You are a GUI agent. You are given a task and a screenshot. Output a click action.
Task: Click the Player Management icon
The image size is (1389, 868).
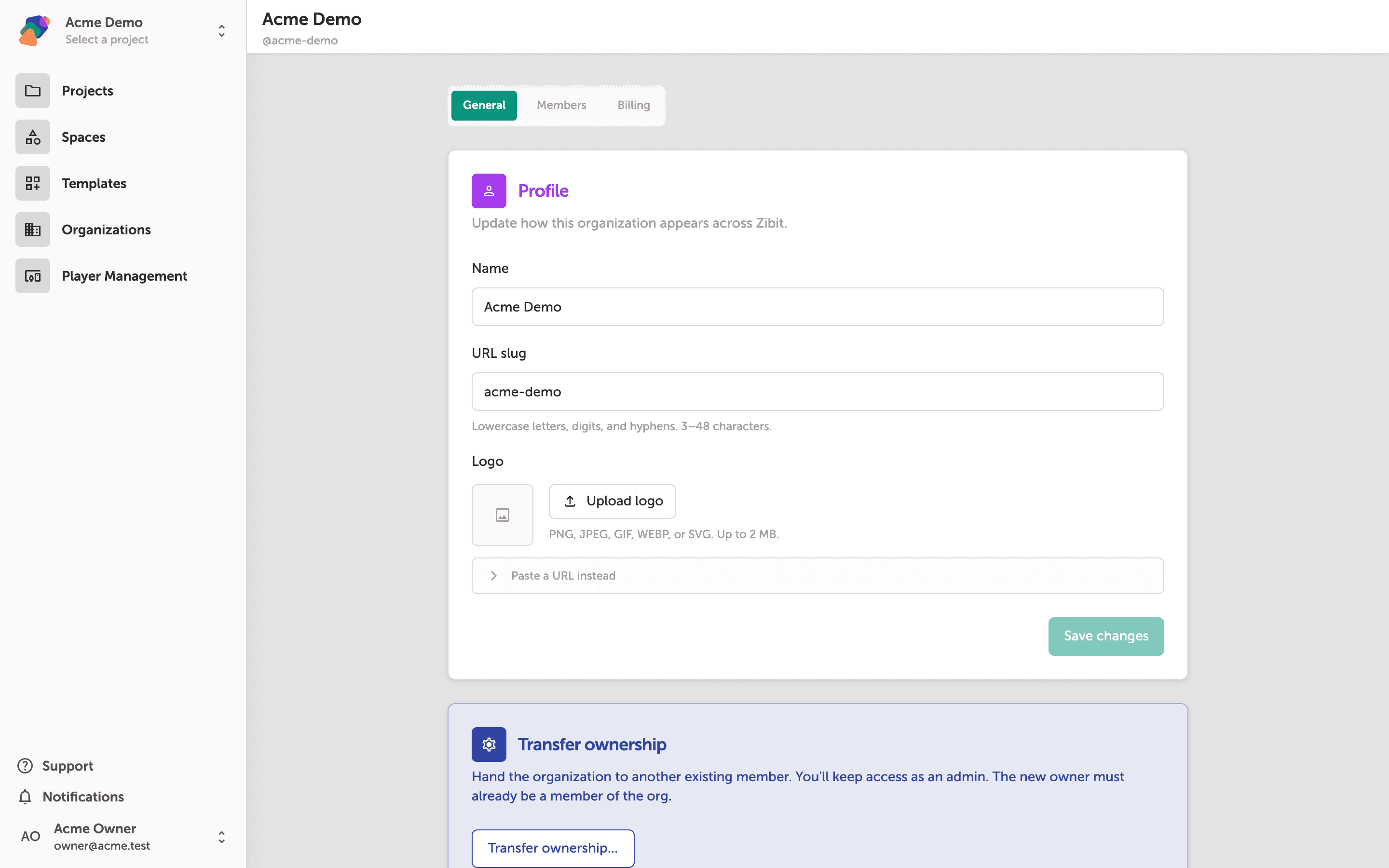33,276
